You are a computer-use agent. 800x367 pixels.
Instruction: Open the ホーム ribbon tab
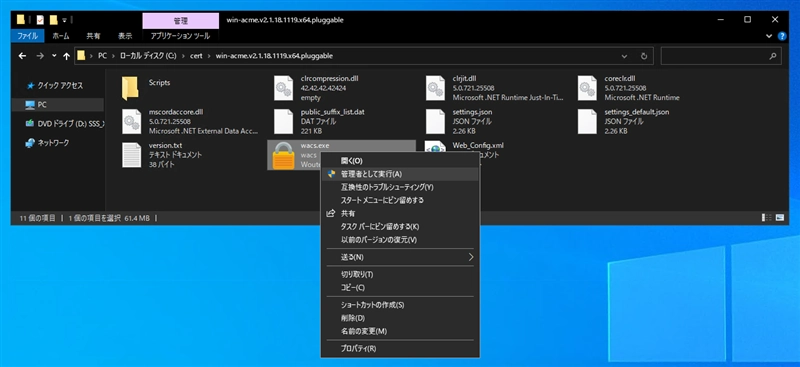tap(61, 36)
